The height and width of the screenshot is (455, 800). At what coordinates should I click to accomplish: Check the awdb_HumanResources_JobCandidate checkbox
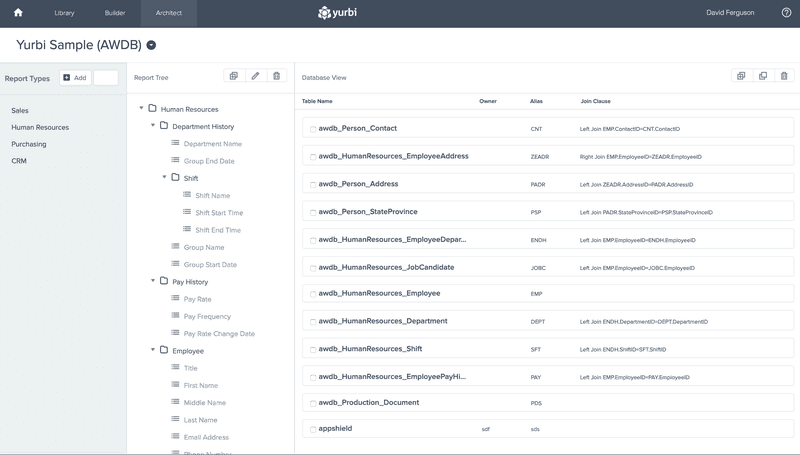313,268
